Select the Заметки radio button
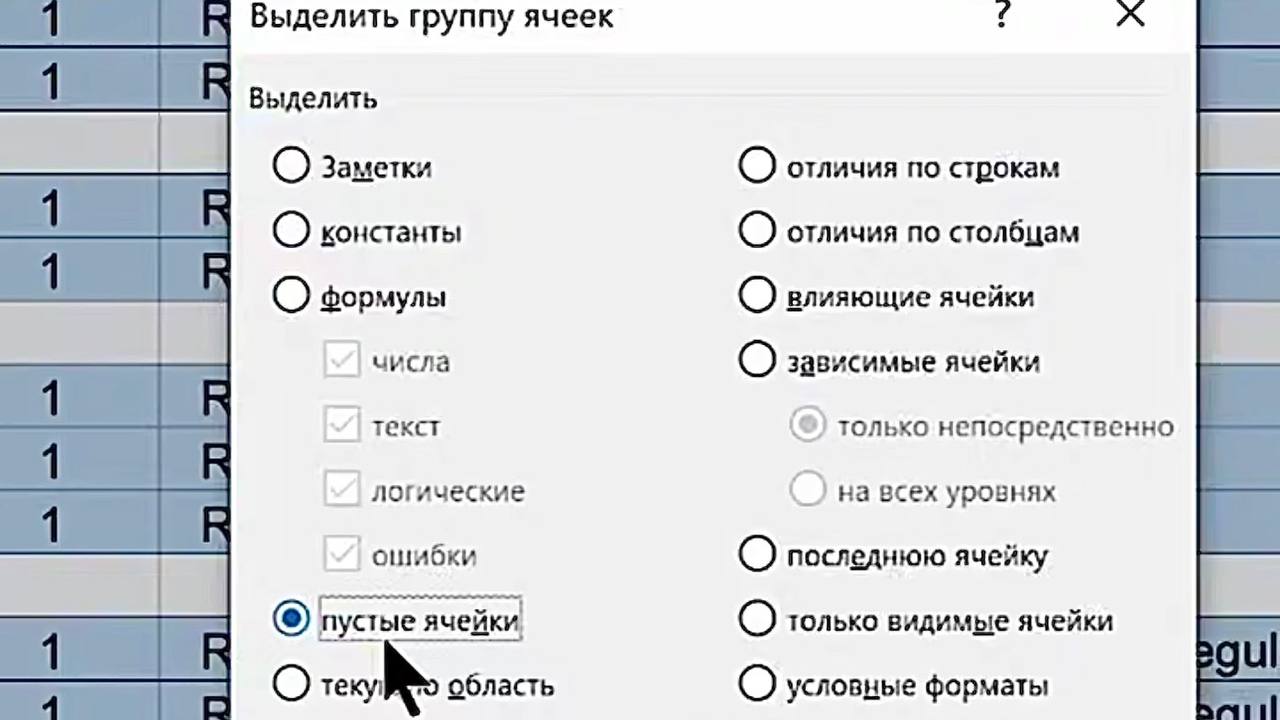 [x=291, y=166]
